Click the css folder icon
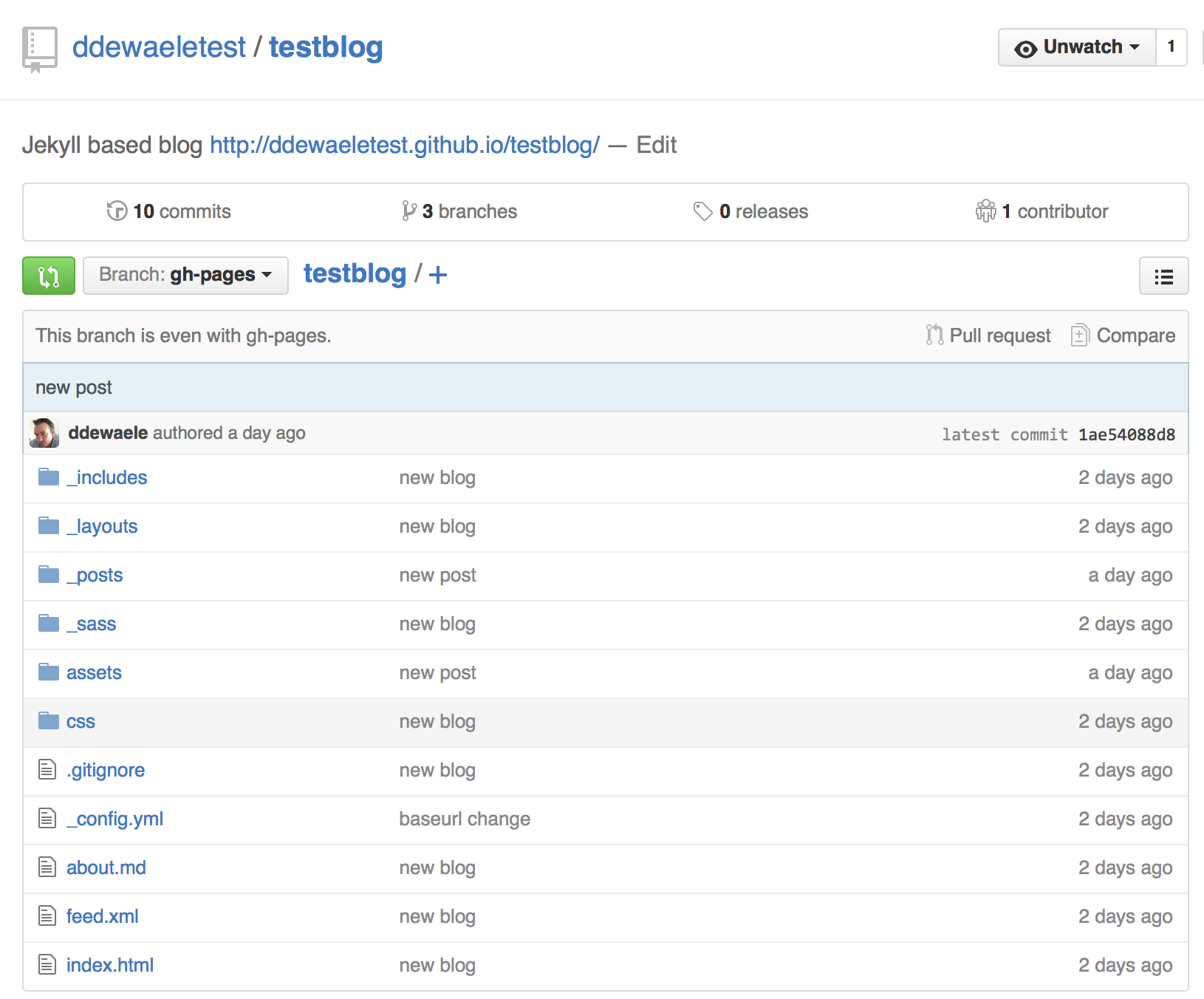Image resolution: width=1204 pixels, height=999 pixels. click(49, 721)
